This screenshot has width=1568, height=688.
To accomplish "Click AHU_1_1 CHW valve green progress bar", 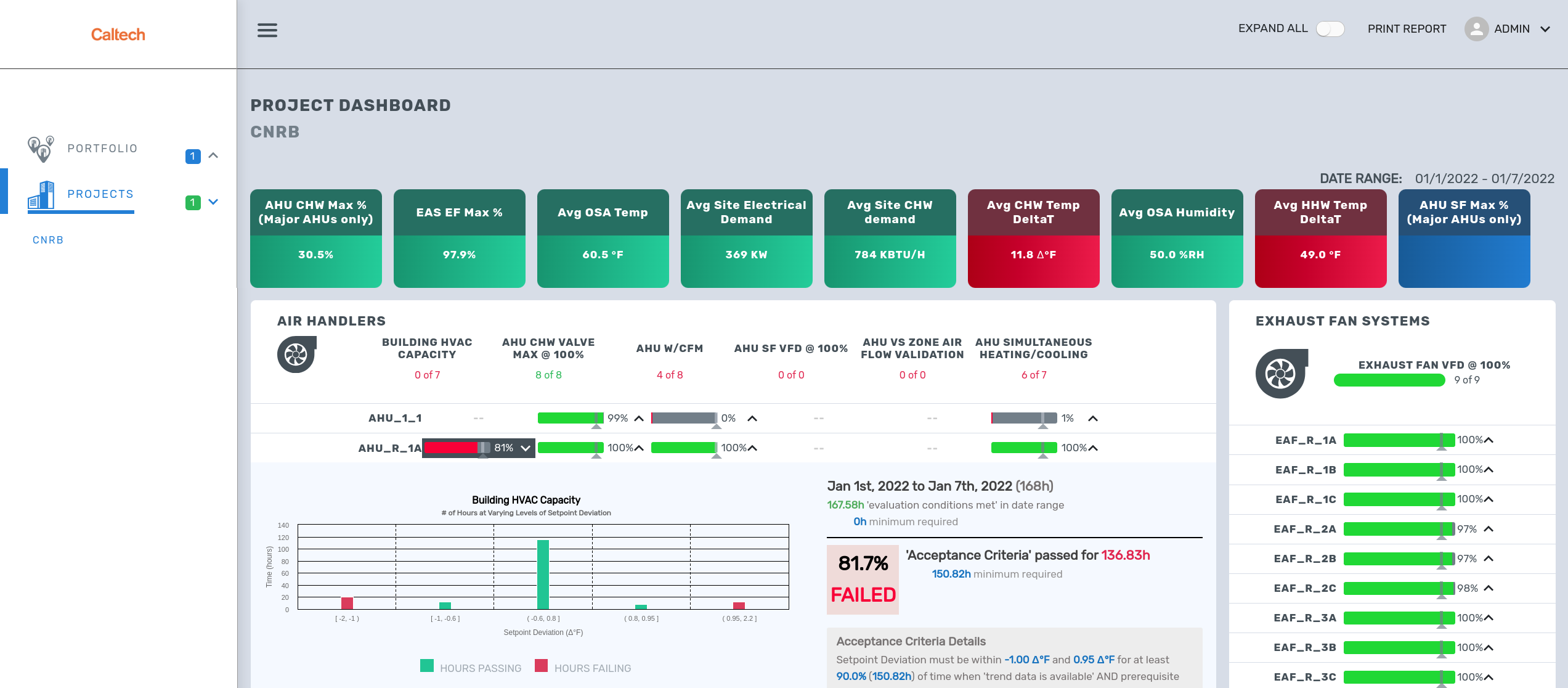I will point(571,419).
